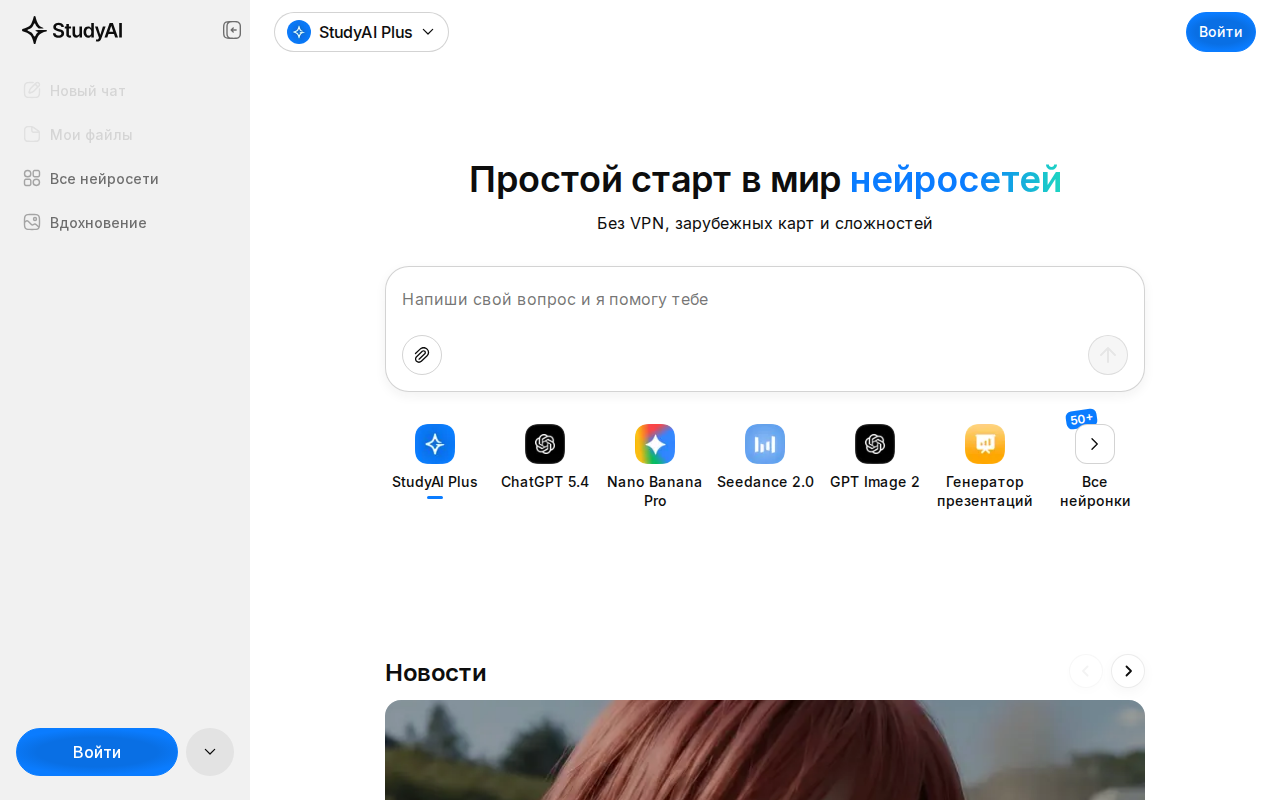Open the news image thumbnail
The height and width of the screenshot is (800, 1280).
pyautogui.click(x=765, y=750)
